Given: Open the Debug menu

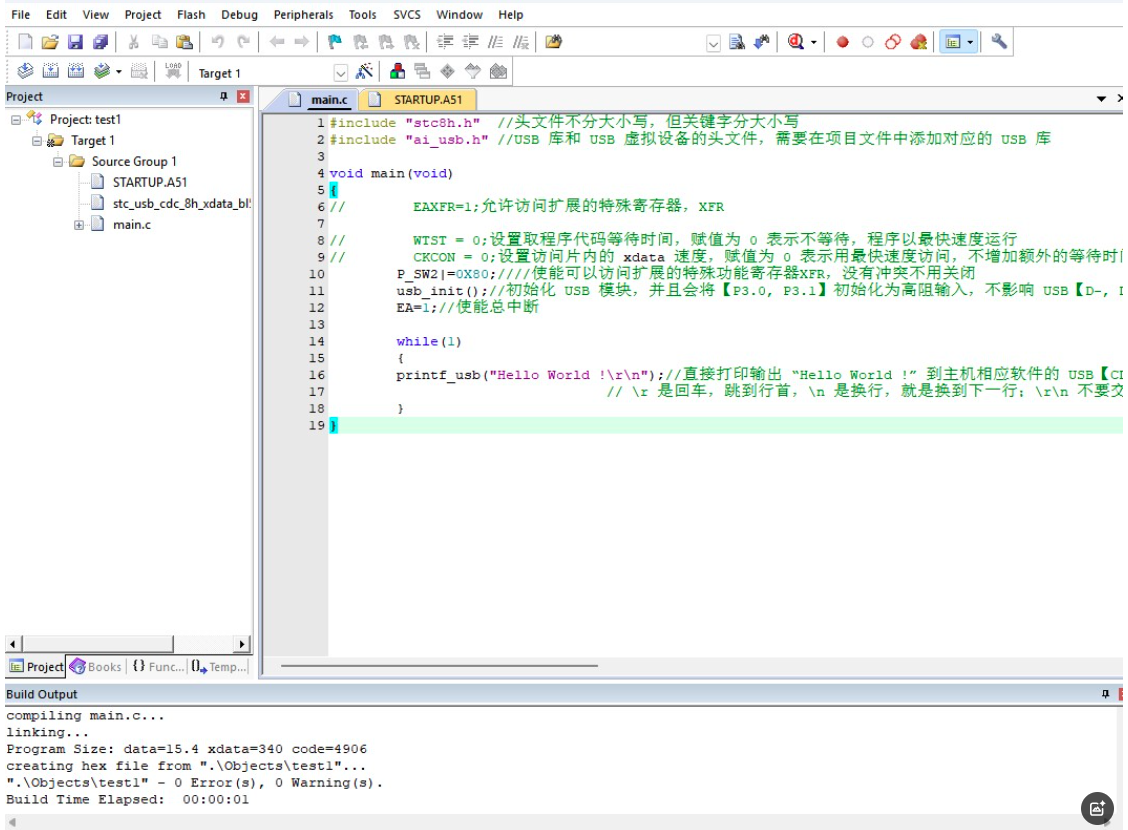Looking at the screenshot, I should tap(240, 14).
